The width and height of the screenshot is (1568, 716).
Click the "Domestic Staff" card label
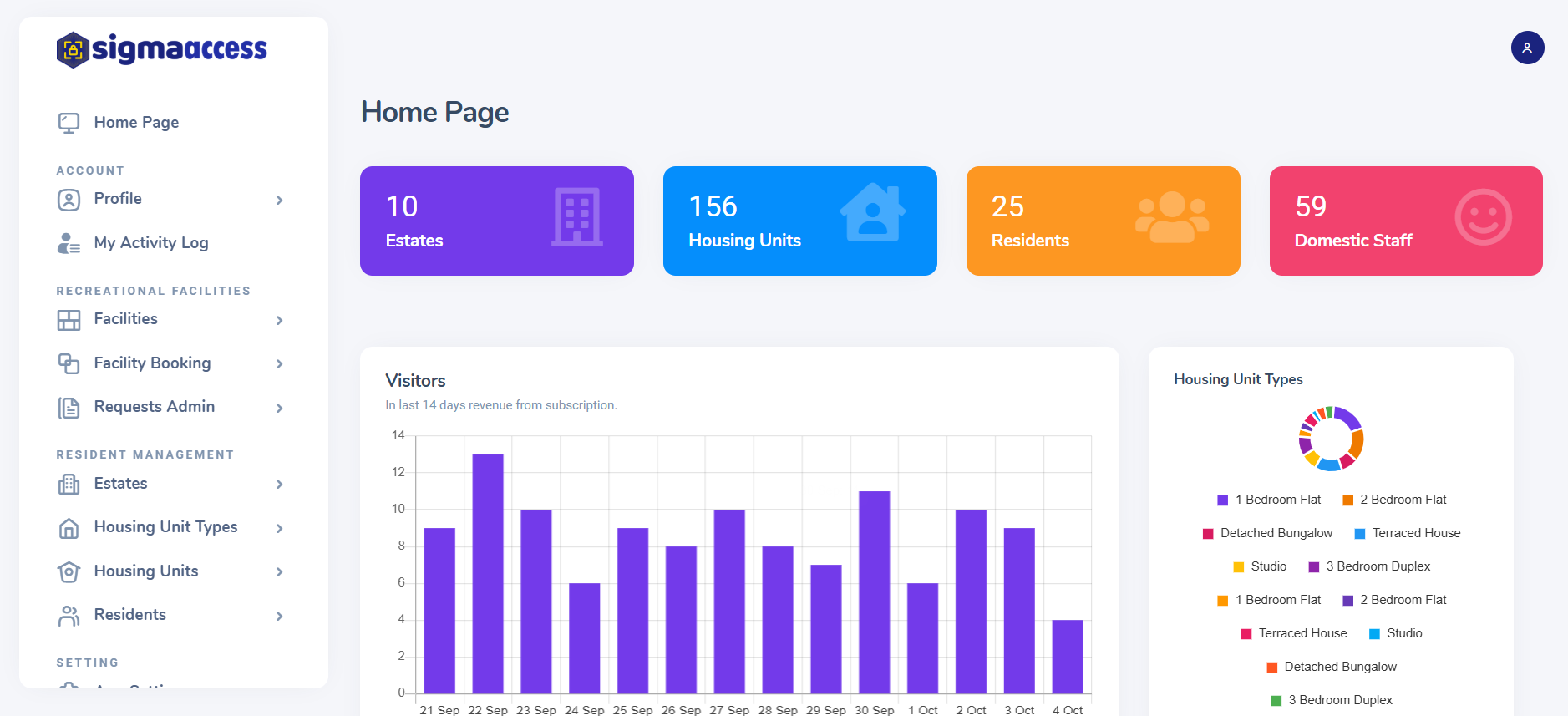tap(1353, 241)
